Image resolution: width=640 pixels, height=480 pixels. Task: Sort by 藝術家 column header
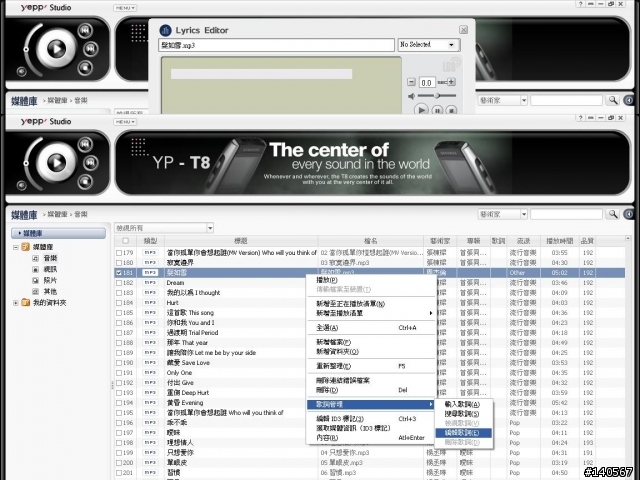click(440, 241)
